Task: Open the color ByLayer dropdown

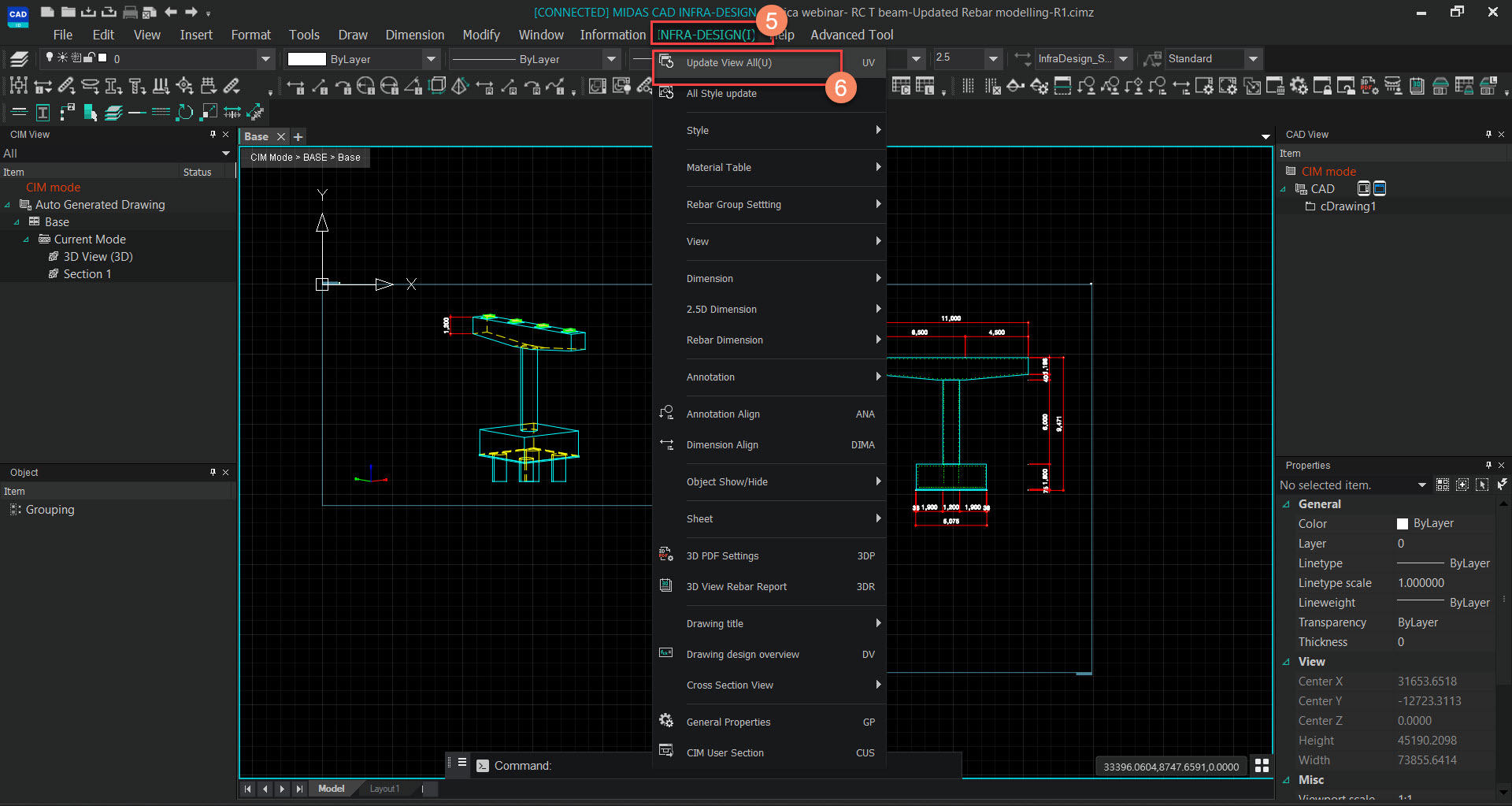Action: click(x=431, y=59)
